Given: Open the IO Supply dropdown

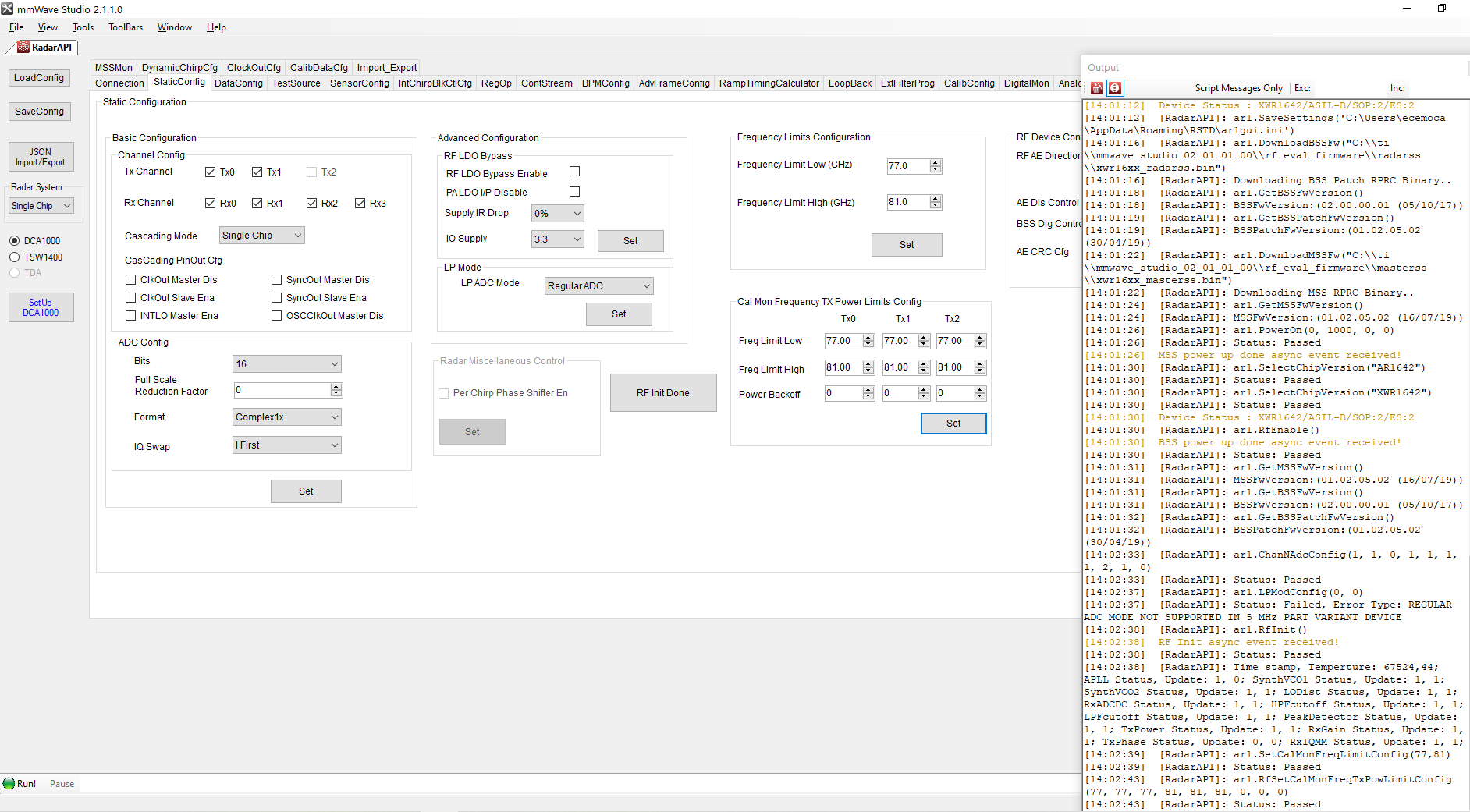Looking at the screenshot, I should [x=557, y=239].
